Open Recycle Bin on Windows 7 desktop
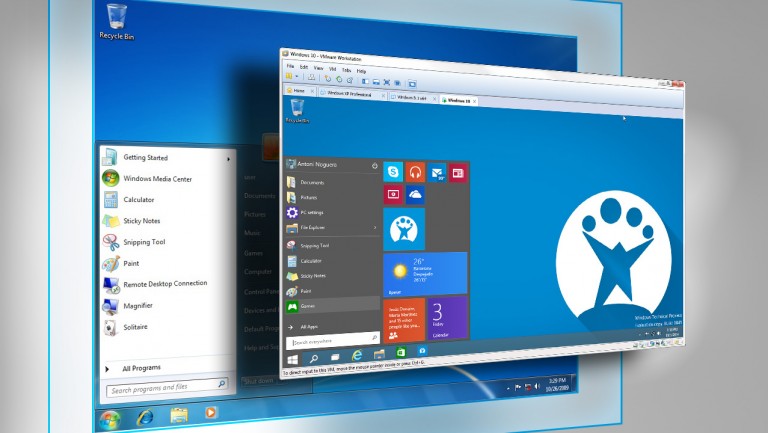 pos(117,20)
